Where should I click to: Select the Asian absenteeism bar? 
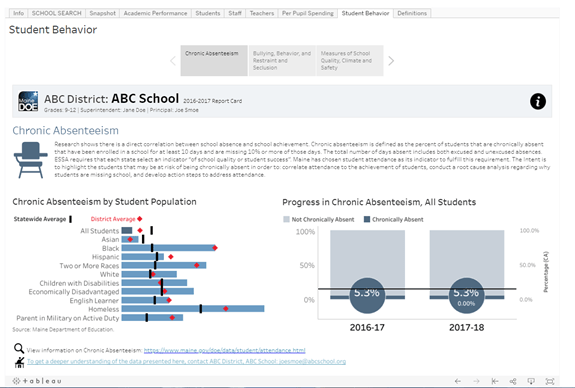coord(130,239)
